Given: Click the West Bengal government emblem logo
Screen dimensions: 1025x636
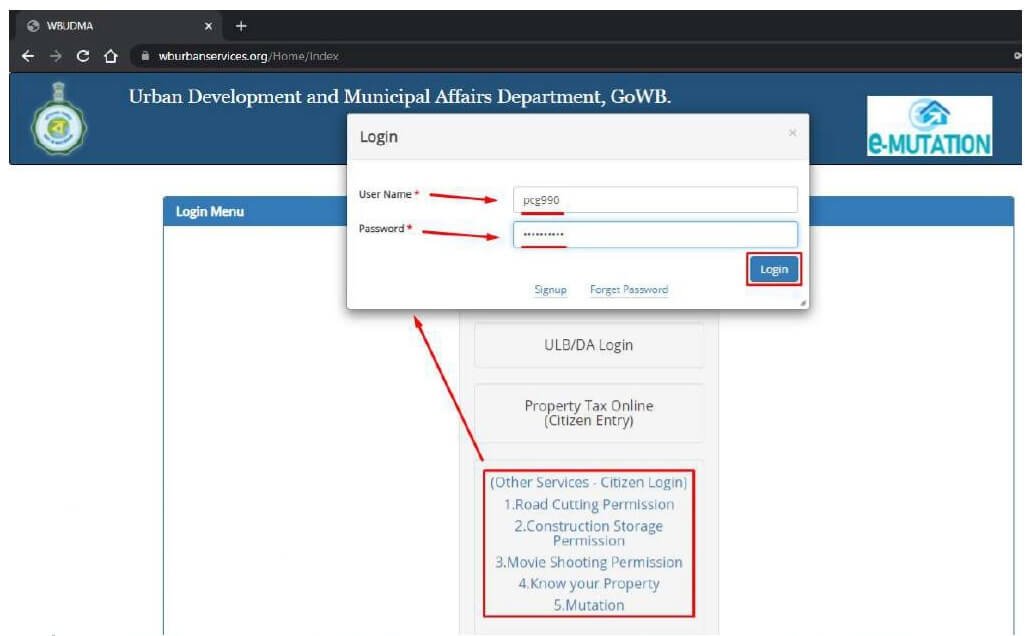Looking at the screenshot, I should (x=59, y=119).
